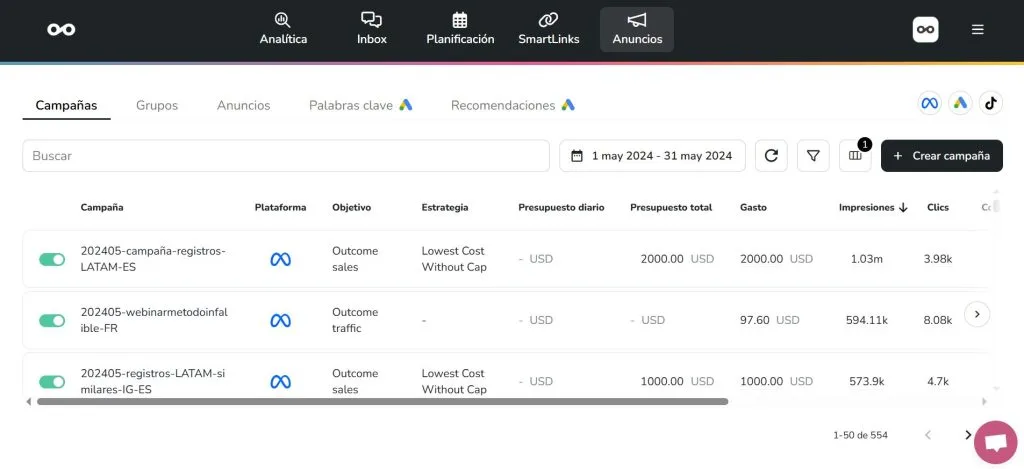Open the column settings icon

point(855,156)
